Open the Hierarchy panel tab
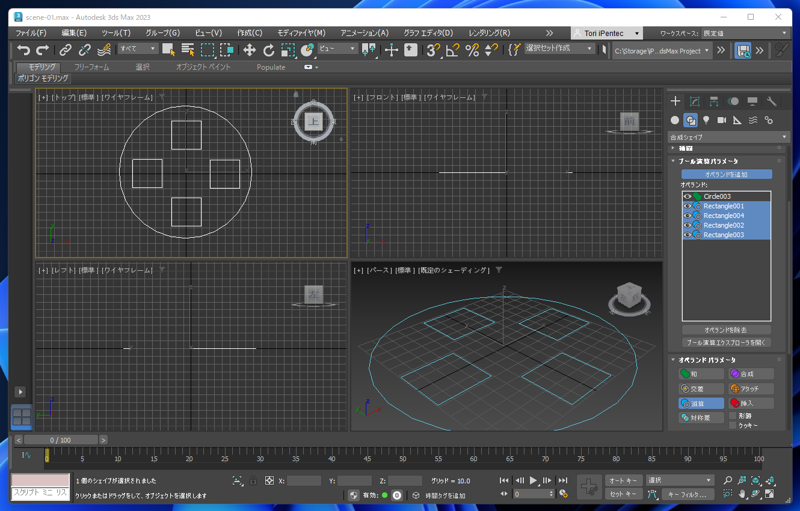The height and width of the screenshot is (511, 800). 714,101
